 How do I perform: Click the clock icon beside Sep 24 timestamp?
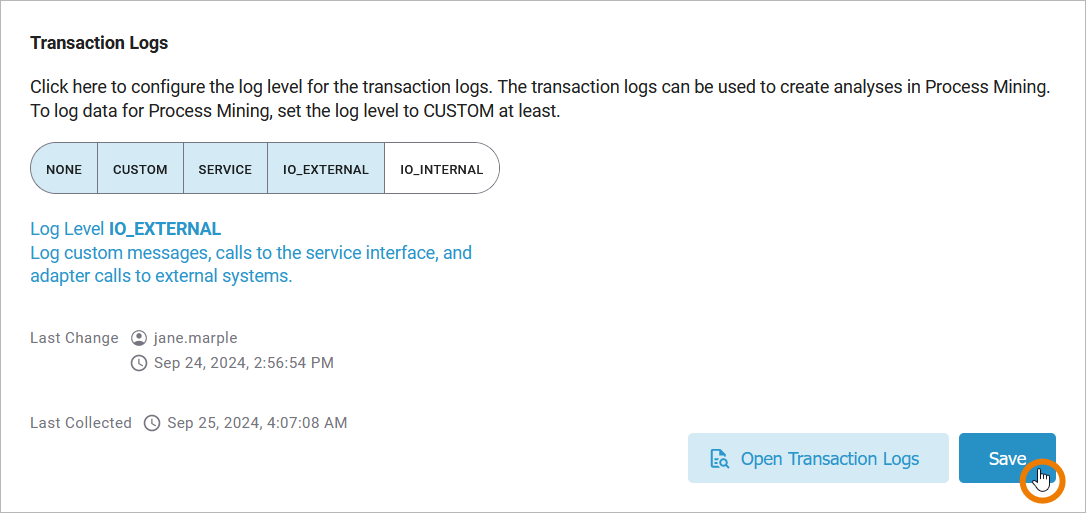point(139,363)
